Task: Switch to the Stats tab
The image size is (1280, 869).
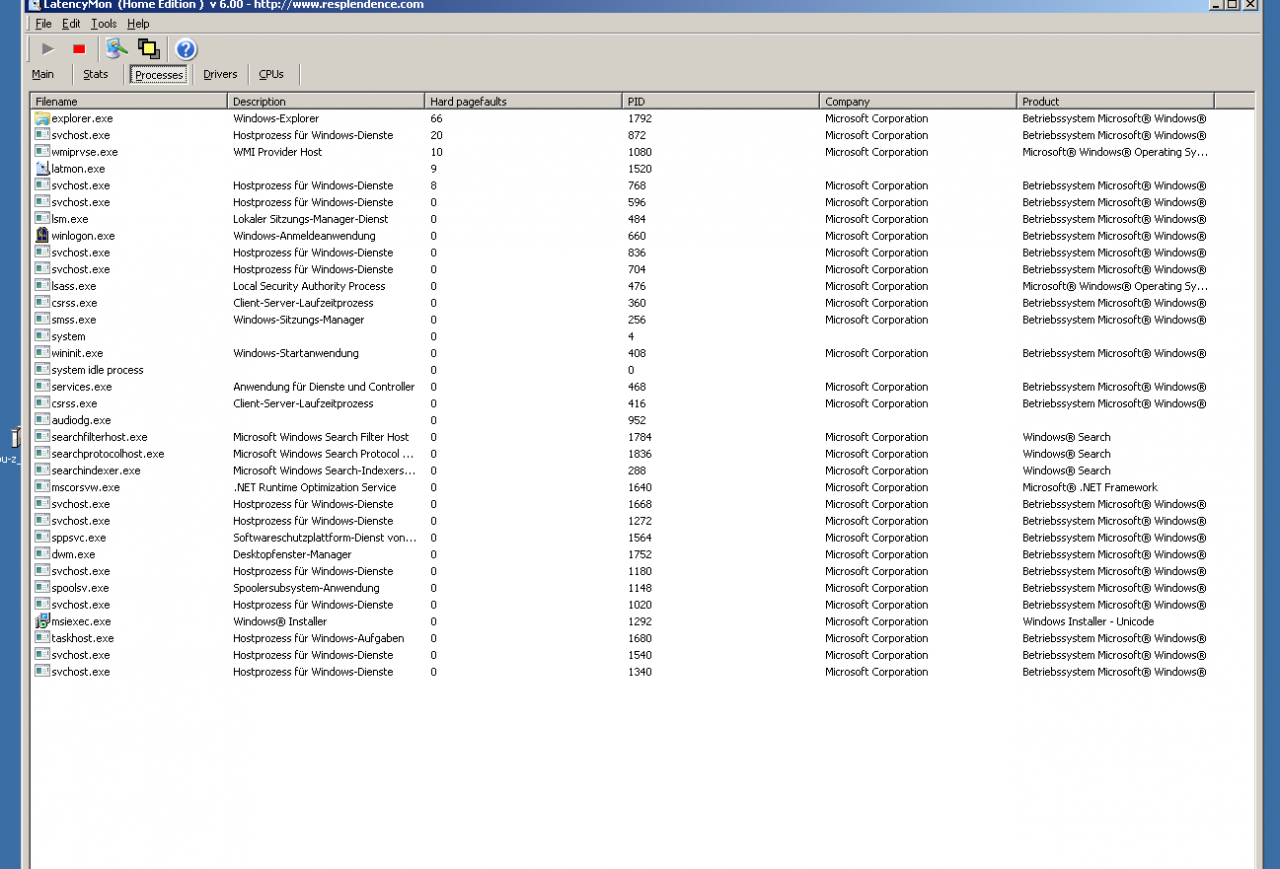Action: [x=96, y=74]
